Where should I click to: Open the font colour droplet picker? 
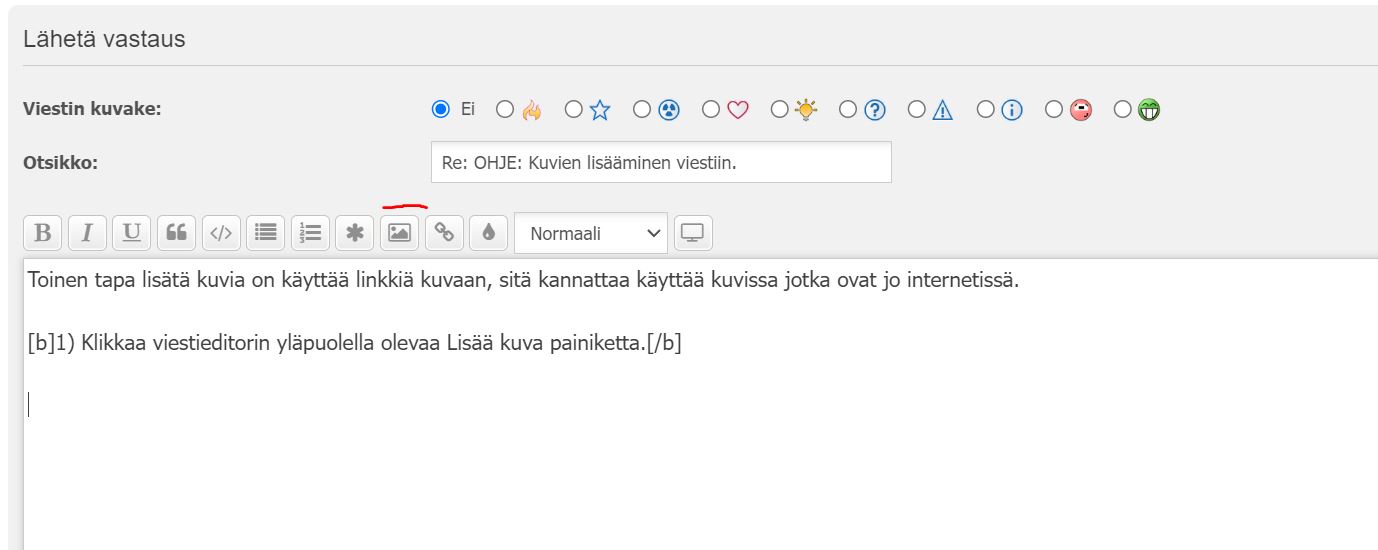(x=488, y=233)
